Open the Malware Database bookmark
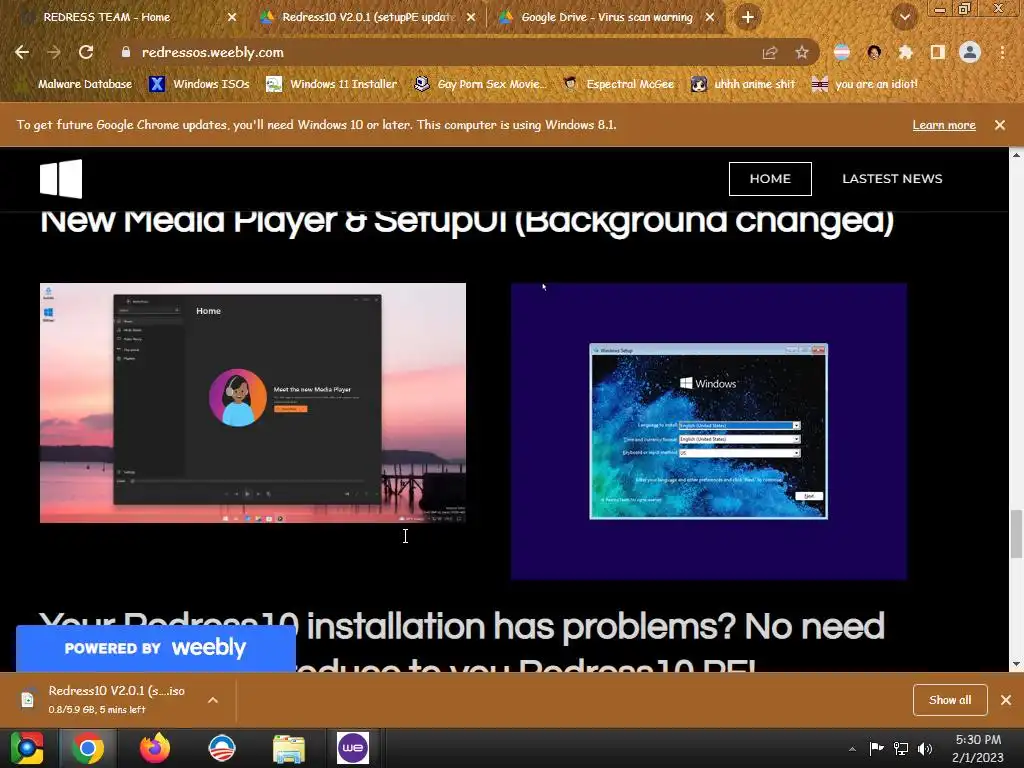This screenshot has width=1024, height=768. (74, 84)
